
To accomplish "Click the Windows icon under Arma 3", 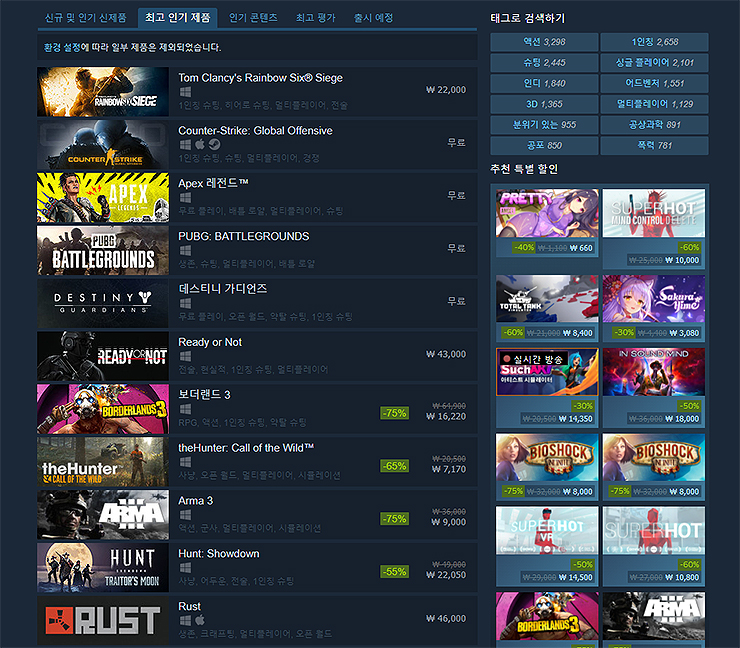I will coord(185,514).
